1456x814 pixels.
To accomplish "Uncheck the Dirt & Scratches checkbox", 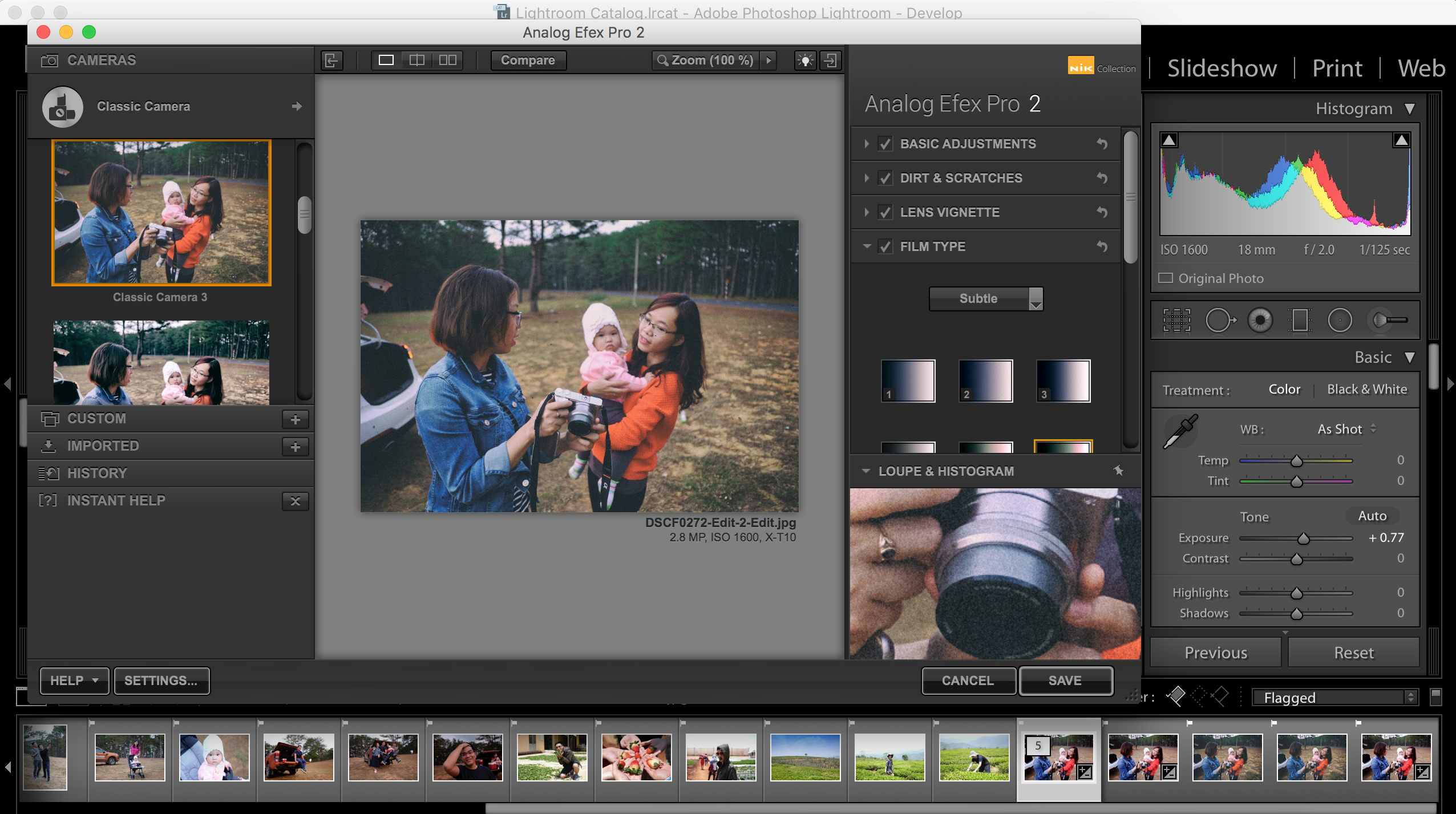I will point(885,178).
